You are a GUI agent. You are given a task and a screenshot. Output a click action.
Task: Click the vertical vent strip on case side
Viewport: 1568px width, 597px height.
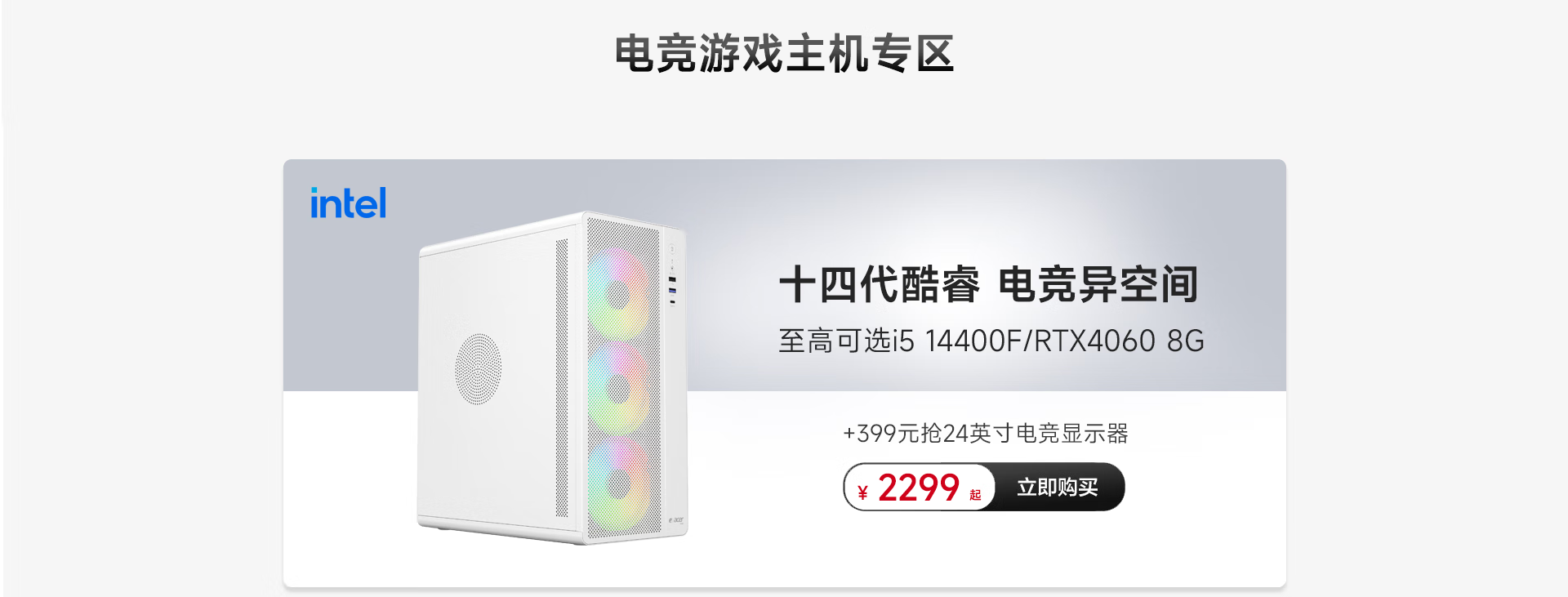pyautogui.click(x=562, y=378)
